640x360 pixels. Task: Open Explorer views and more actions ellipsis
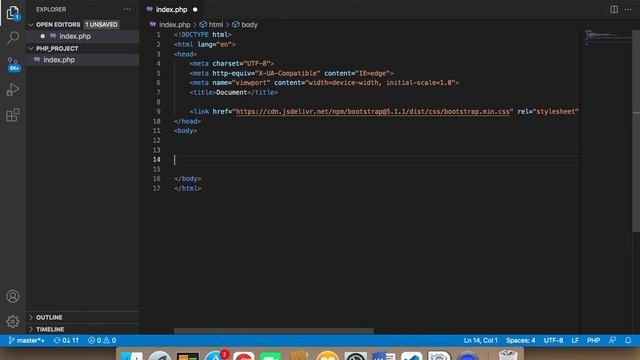[127, 9]
